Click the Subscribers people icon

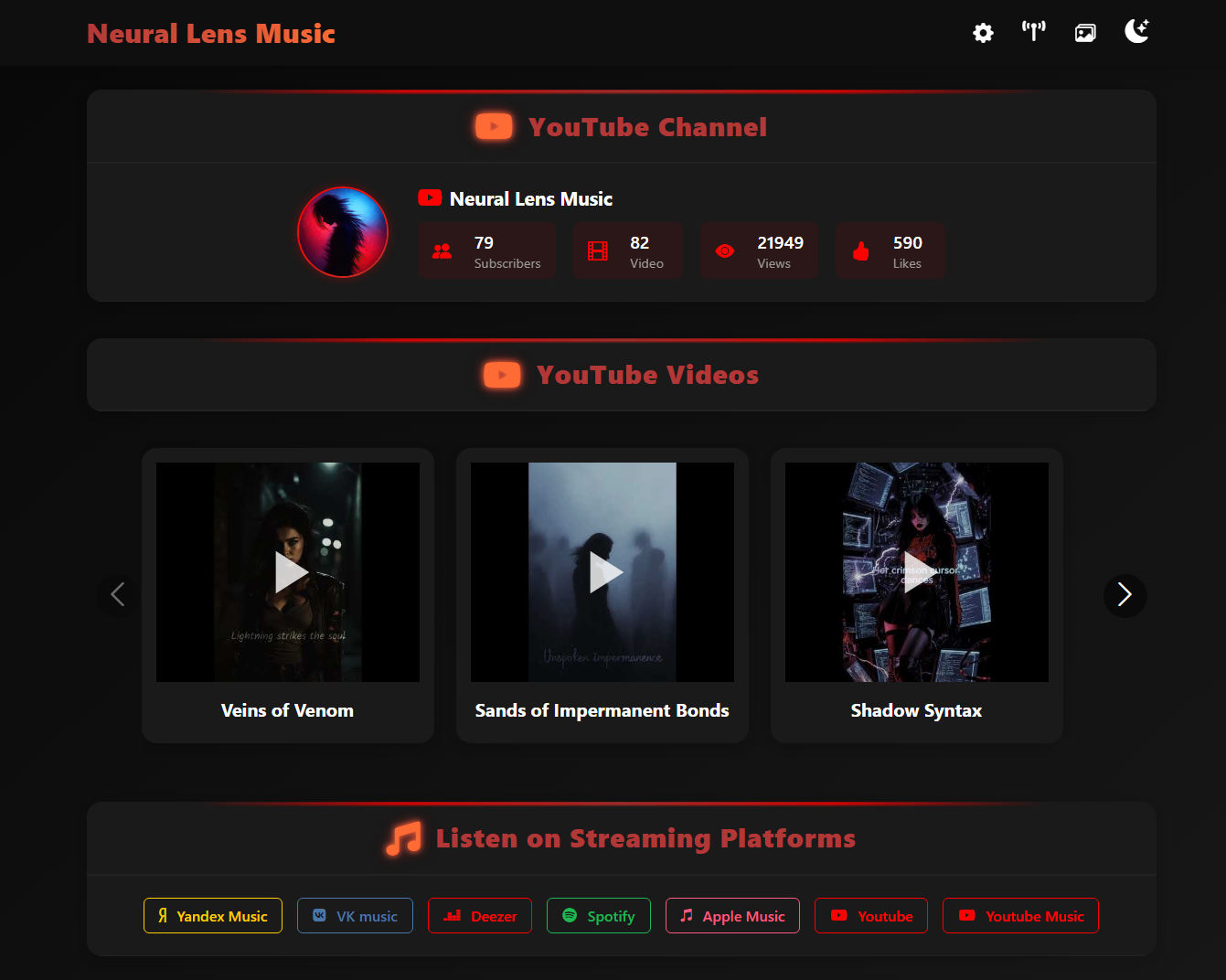point(442,251)
